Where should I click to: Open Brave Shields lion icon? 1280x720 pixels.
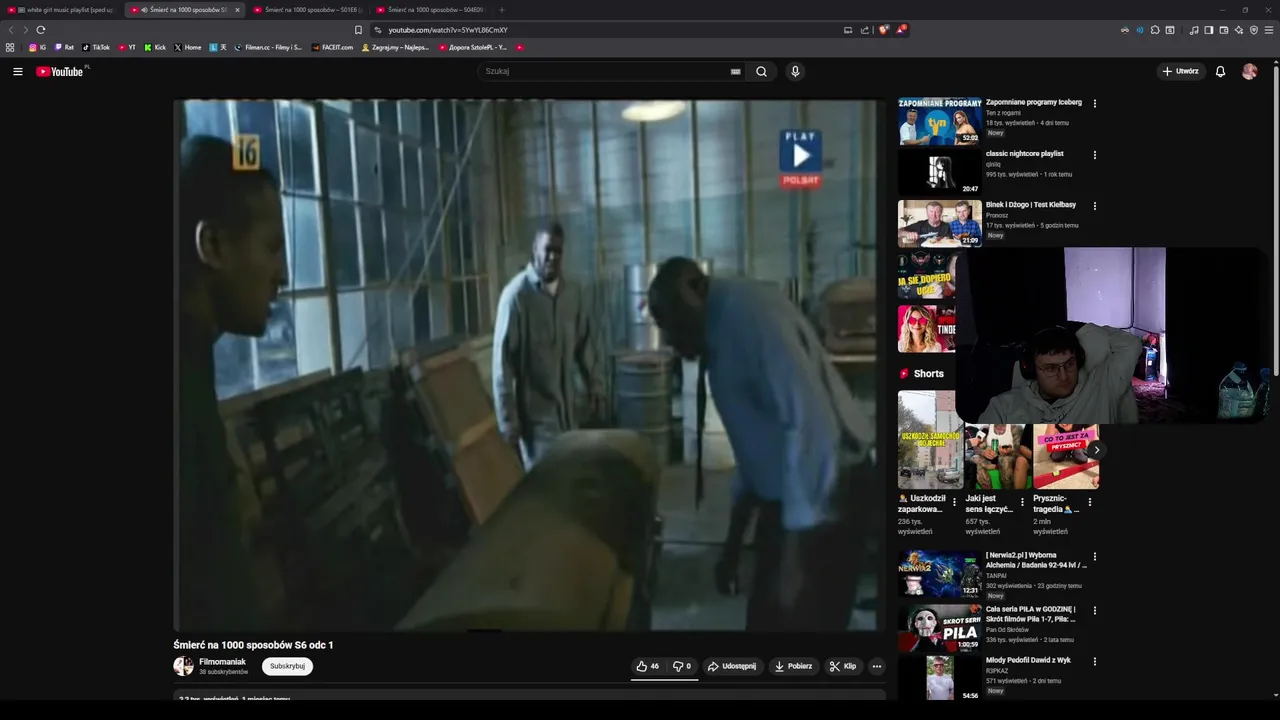883,30
